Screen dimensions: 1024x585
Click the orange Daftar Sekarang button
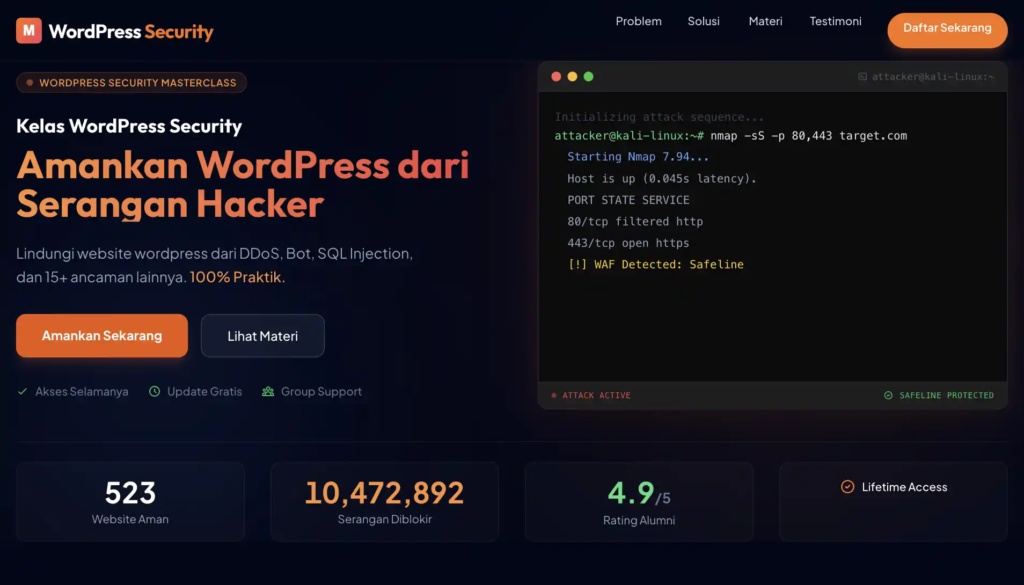coord(947,30)
